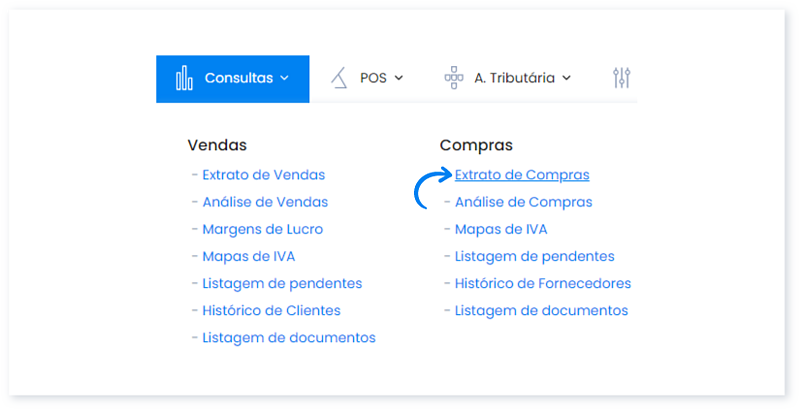Open the settings sliders icon
The image size is (800, 410).
pos(622,78)
